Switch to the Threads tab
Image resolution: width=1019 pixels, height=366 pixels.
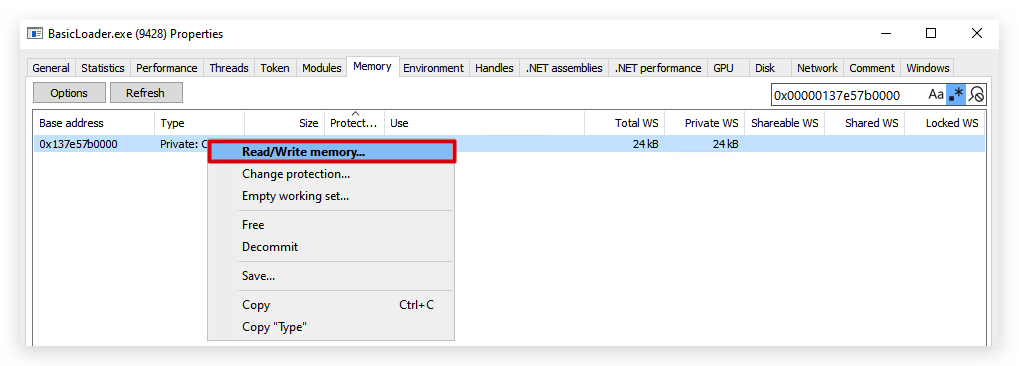pos(229,68)
